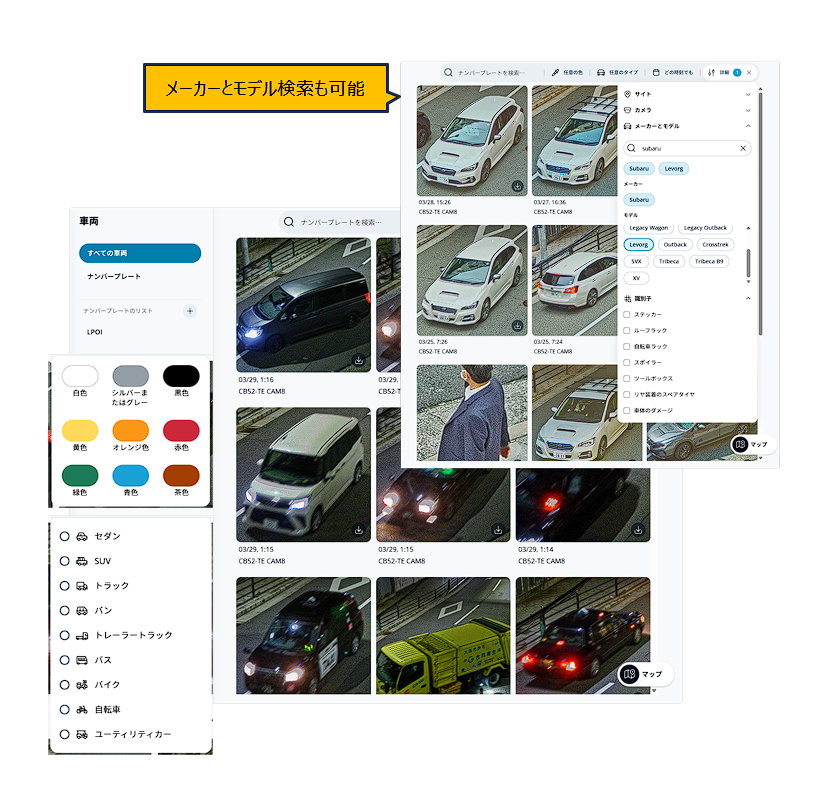Select the SUV radio option
The height and width of the screenshot is (794, 826).
coord(65,561)
